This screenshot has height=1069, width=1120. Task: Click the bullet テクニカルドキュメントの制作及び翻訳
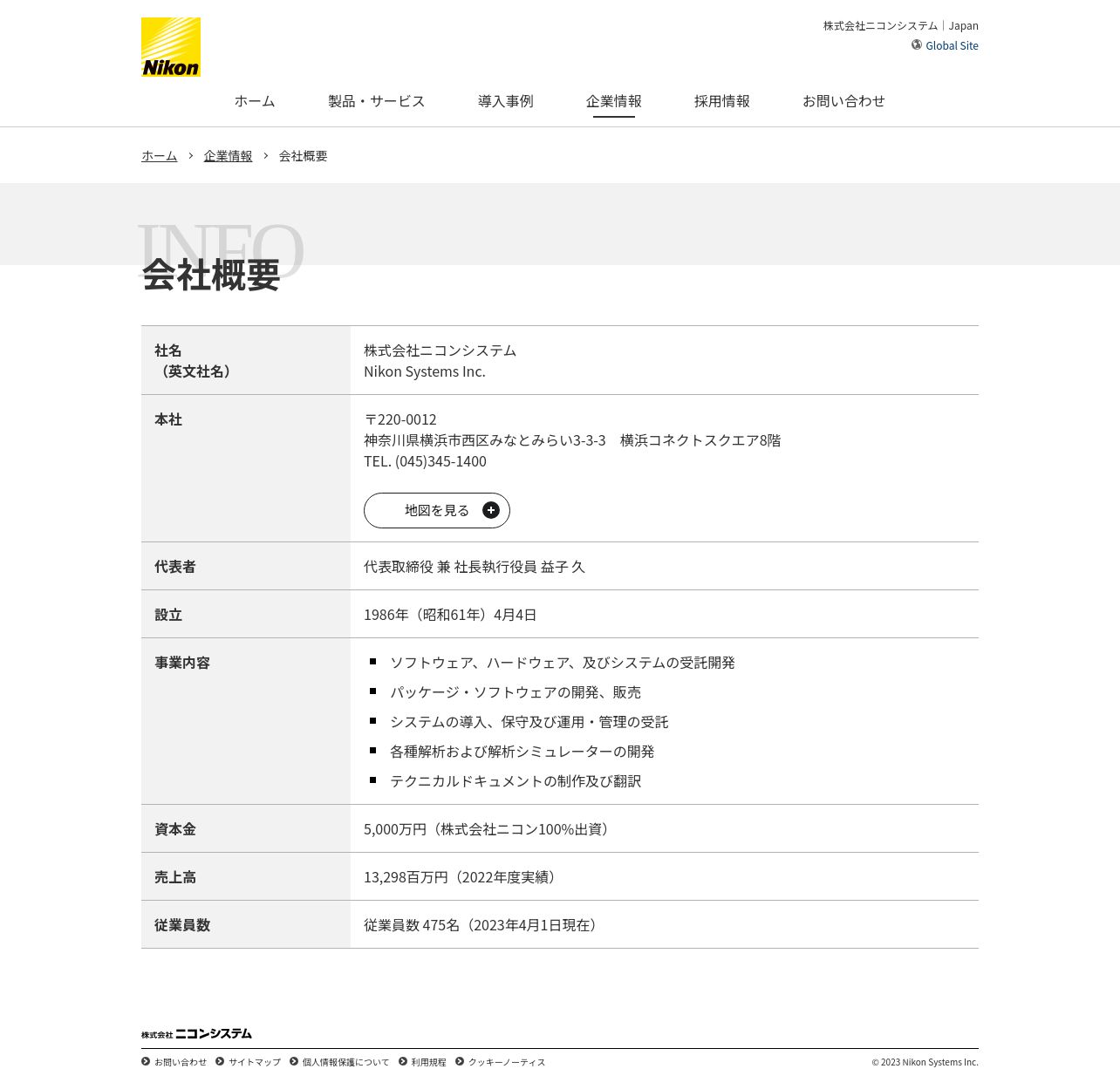[x=516, y=781]
